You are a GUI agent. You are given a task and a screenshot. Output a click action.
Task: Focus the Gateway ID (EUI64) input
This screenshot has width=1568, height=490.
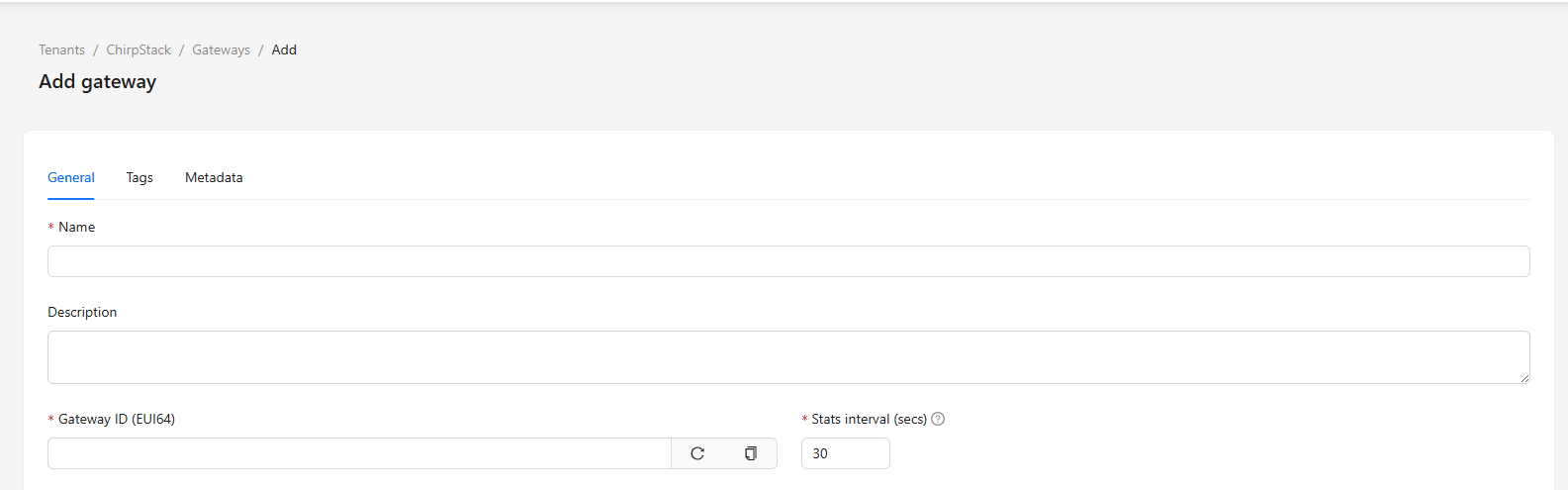[x=359, y=453]
